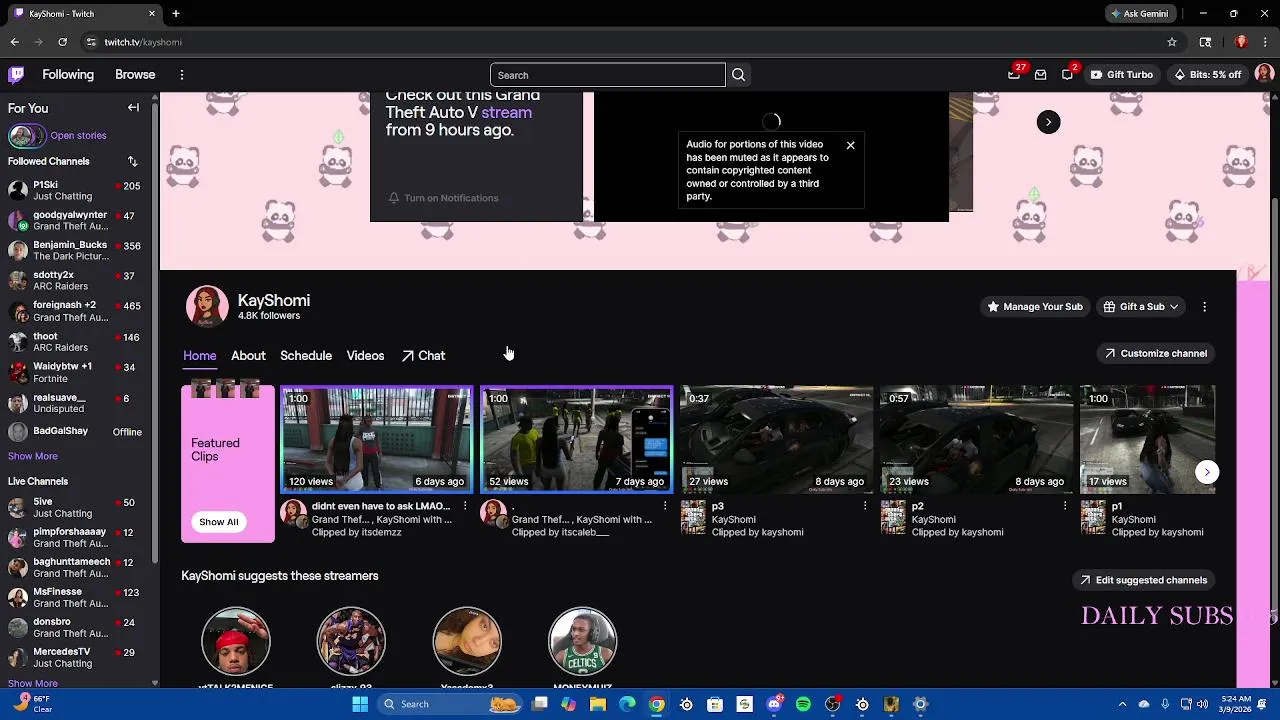This screenshot has height=720, width=1280.
Task: Click the 'stream' link in the promo text
Action: tap(506, 112)
